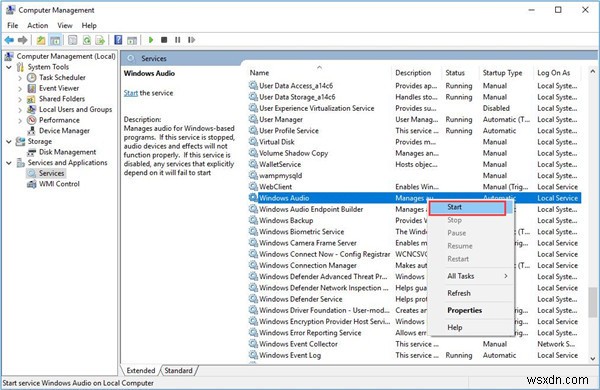Open the File menu

(x=13, y=26)
